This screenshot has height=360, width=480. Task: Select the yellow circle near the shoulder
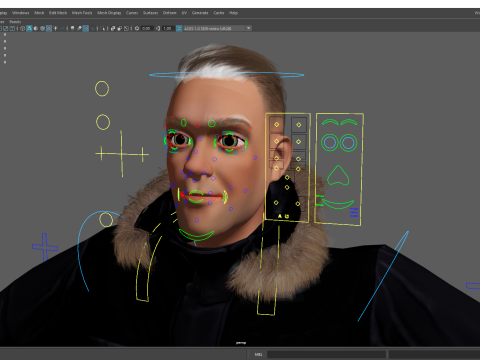tap(106, 220)
